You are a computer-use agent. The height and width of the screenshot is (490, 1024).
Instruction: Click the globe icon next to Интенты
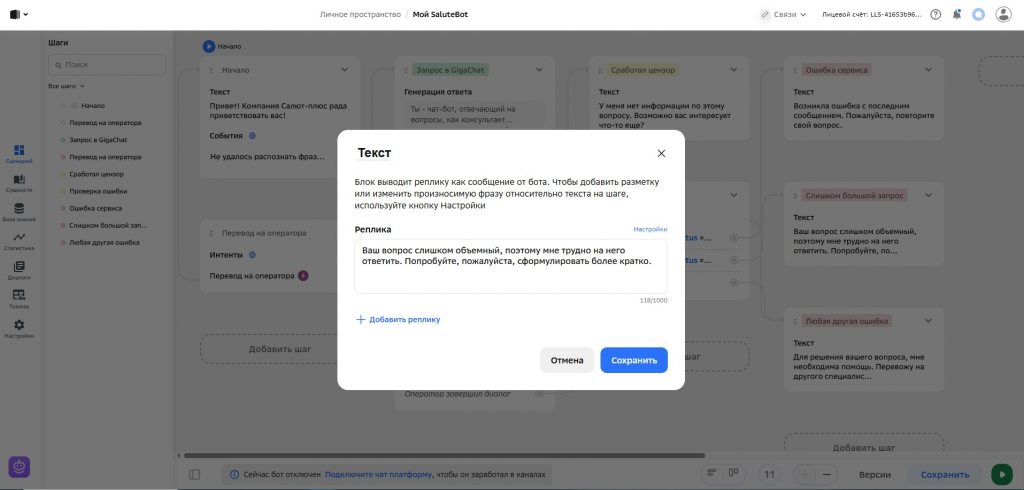coord(252,255)
